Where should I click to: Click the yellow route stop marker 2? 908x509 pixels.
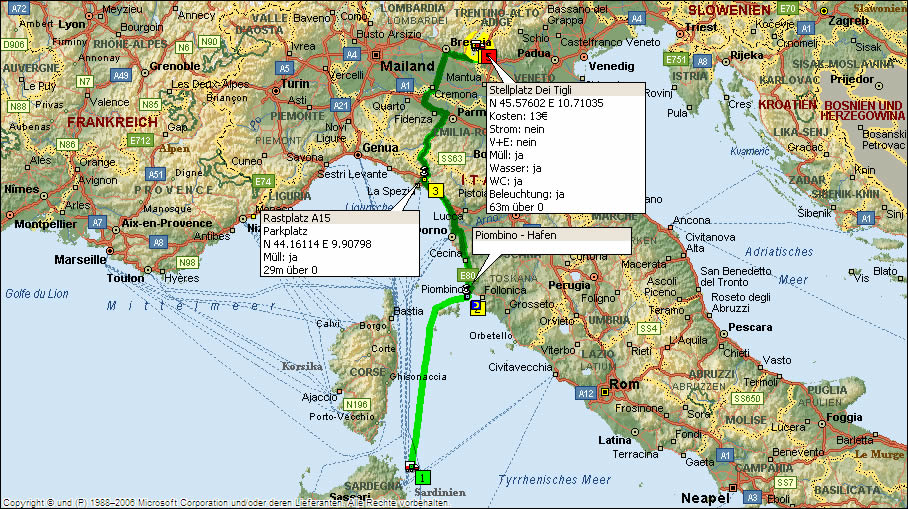(x=478, y=307)
